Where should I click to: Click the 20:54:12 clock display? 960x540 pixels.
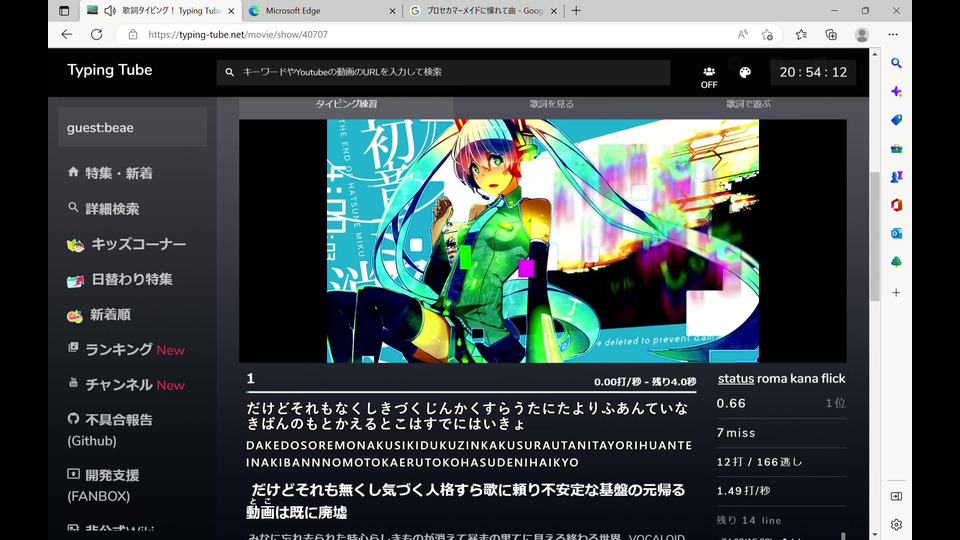click(813, 72)
